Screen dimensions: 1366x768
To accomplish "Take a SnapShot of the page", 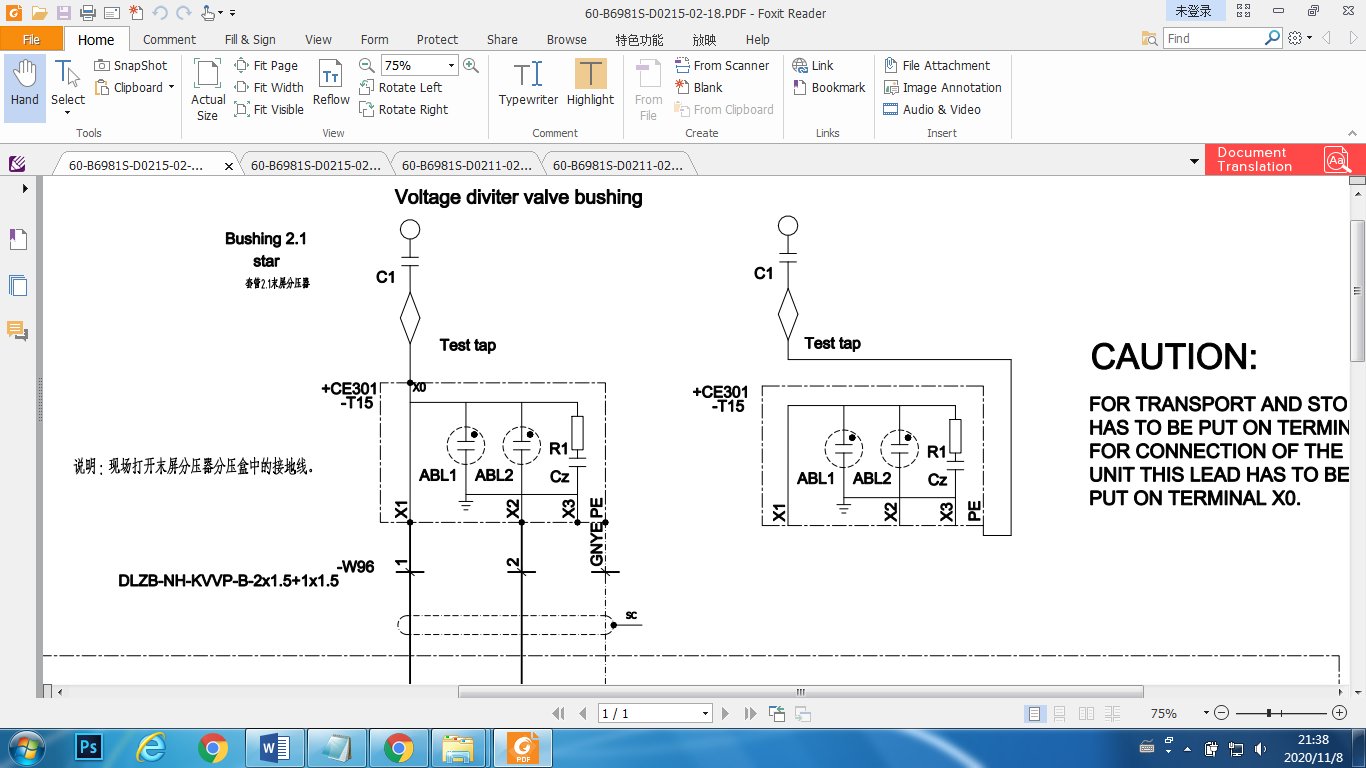I will click(131, 65).
